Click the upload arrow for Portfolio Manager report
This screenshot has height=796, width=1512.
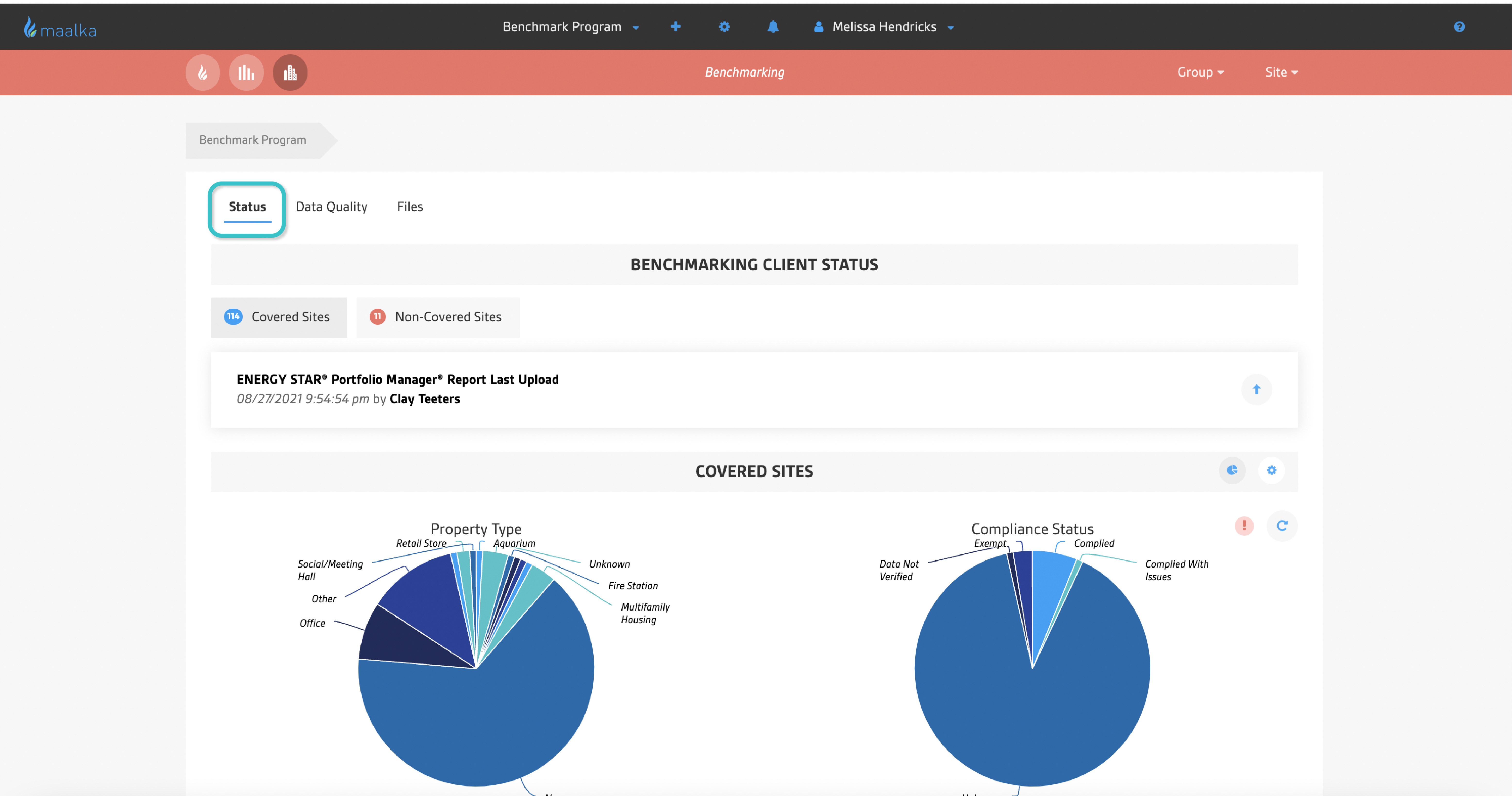pyautogui.click(x=1257, y=389)
